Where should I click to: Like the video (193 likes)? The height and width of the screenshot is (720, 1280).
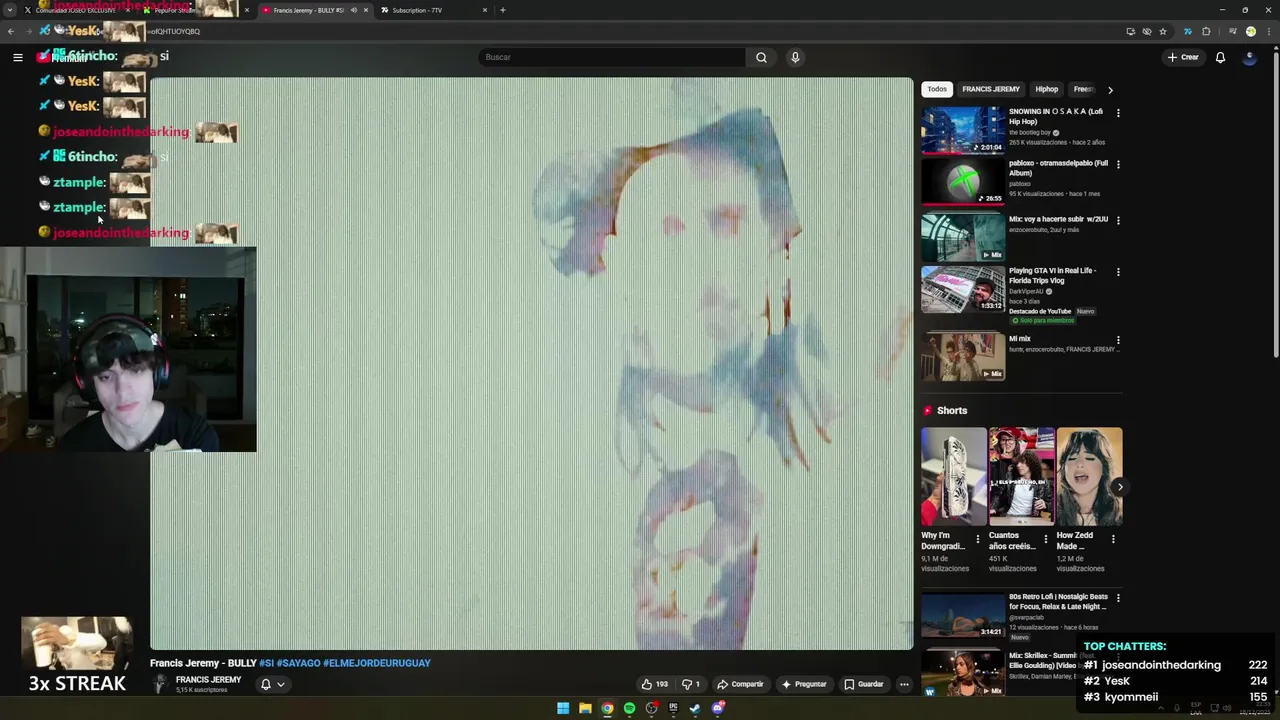coord(655,684)
